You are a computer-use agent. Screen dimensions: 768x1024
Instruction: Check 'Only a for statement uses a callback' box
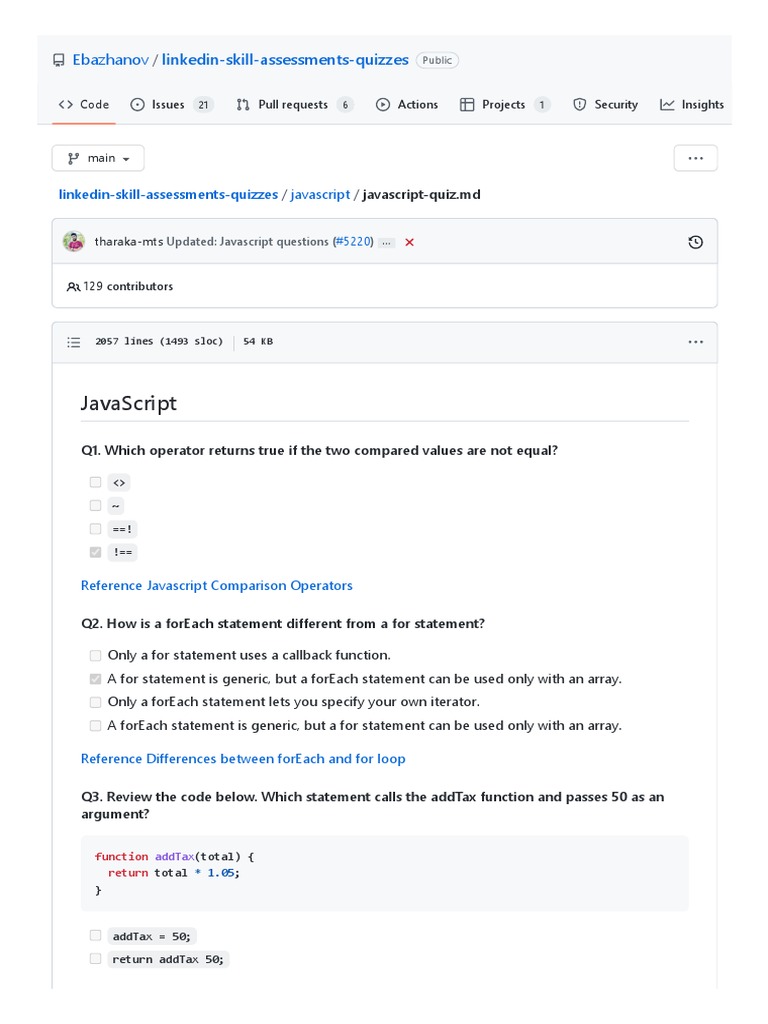(95, 655)
